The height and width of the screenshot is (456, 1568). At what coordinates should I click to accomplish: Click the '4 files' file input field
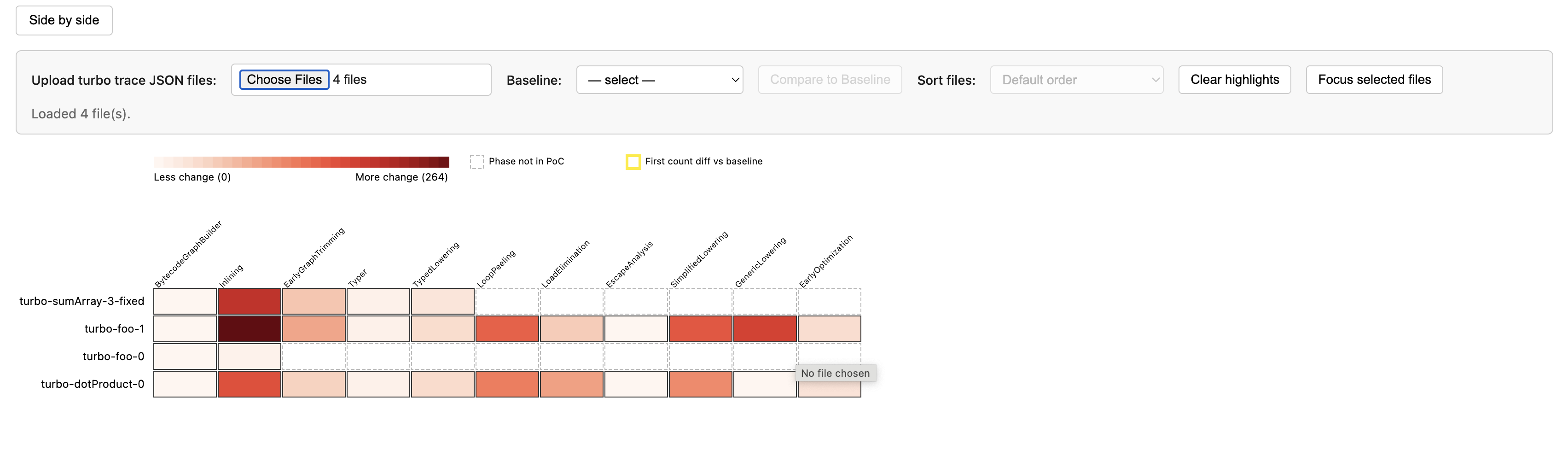coord(361,80)
